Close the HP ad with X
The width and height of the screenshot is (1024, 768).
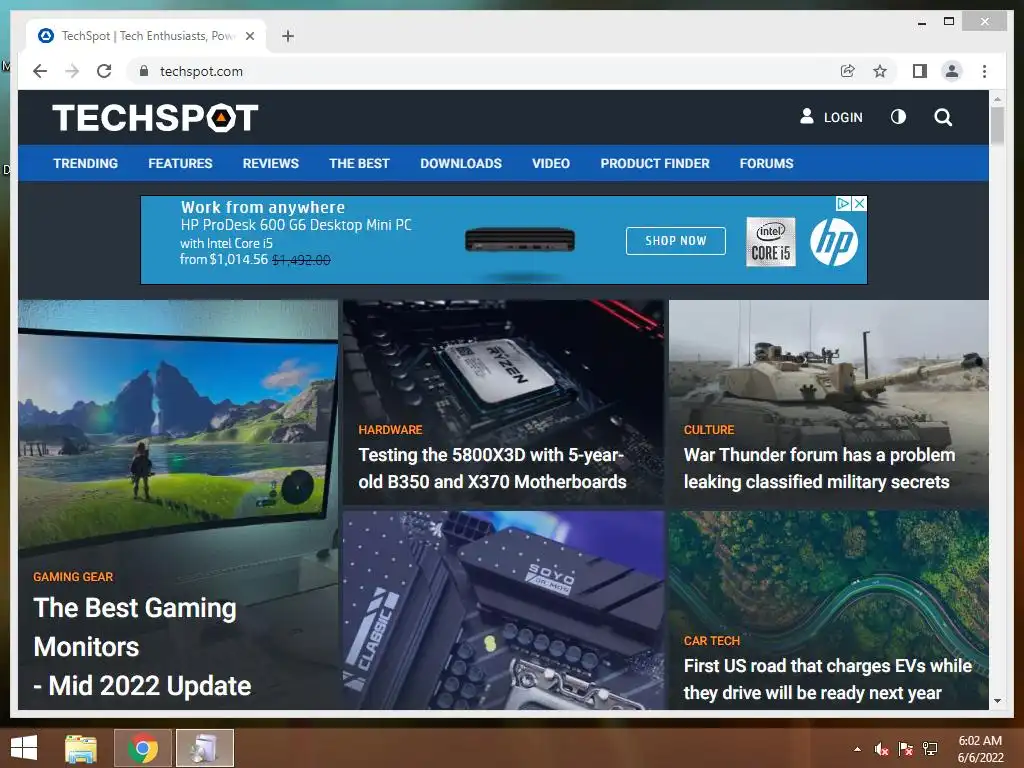(859, 203)
